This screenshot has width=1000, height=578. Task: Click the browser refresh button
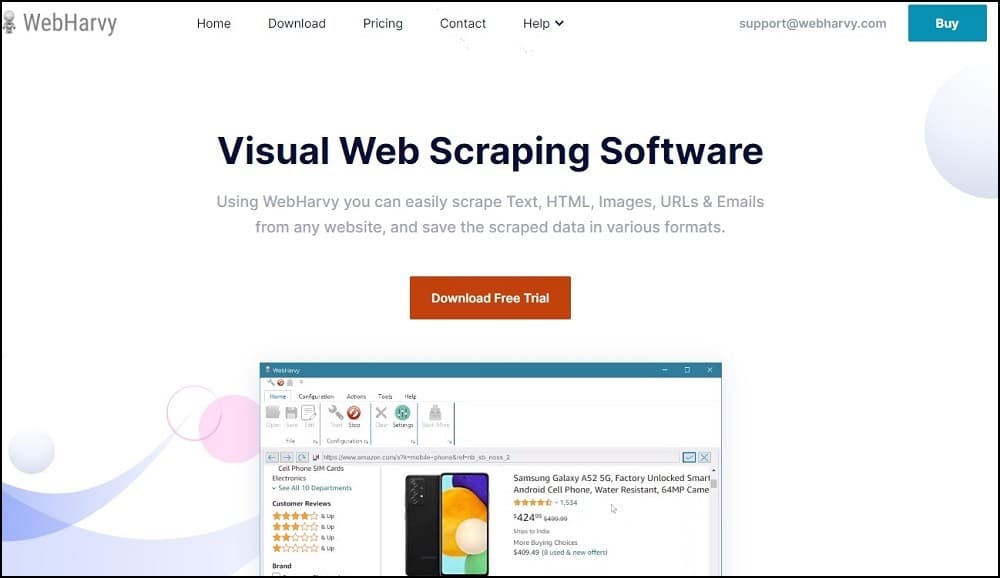pyautogui.click(x=302, y=457)
